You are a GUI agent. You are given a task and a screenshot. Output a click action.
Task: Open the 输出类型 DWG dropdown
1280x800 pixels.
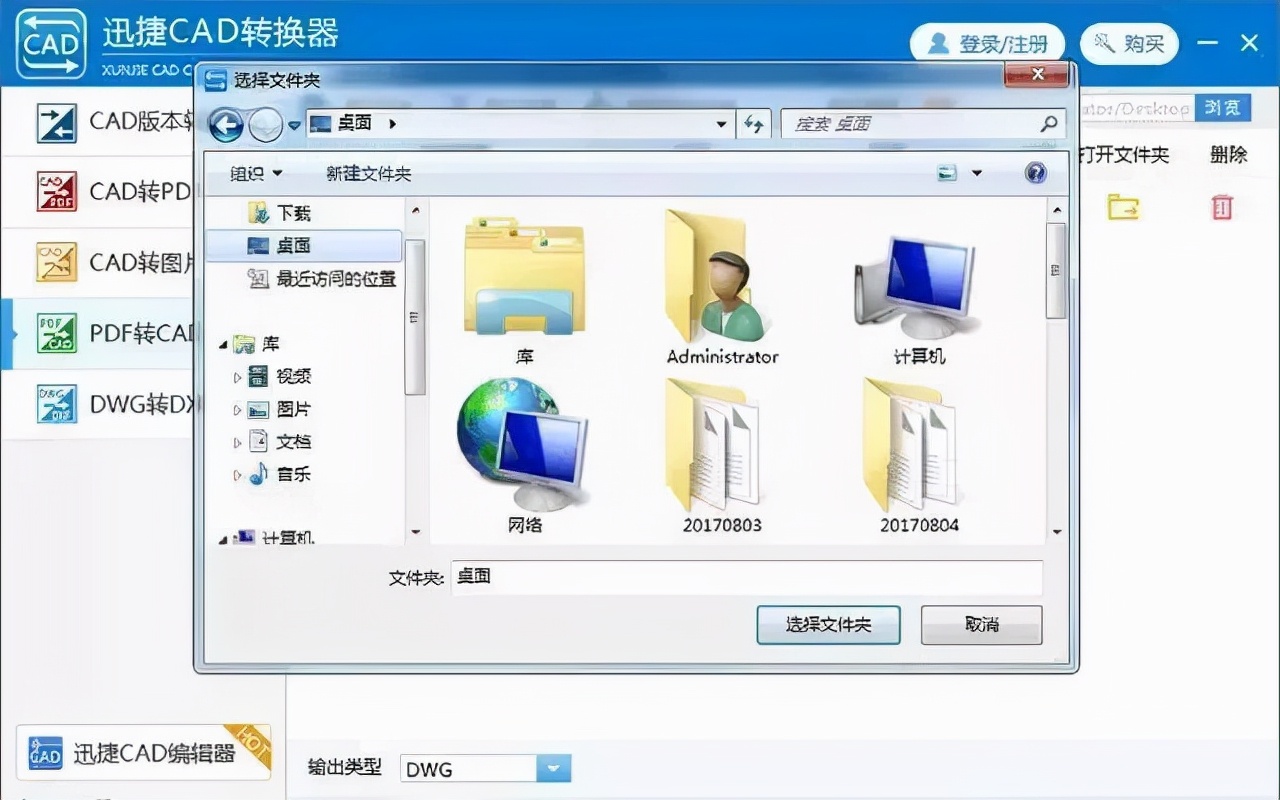tap(553, 768)
